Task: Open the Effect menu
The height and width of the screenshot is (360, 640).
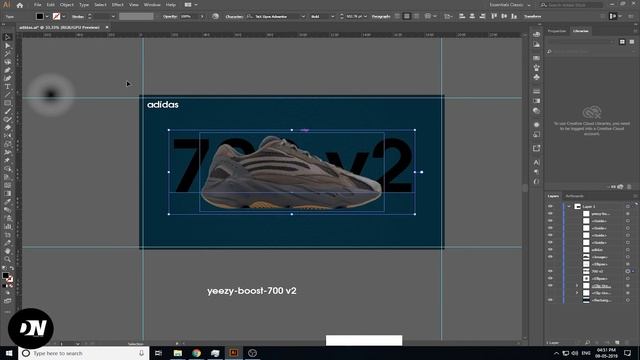Action: click(118, 5)
